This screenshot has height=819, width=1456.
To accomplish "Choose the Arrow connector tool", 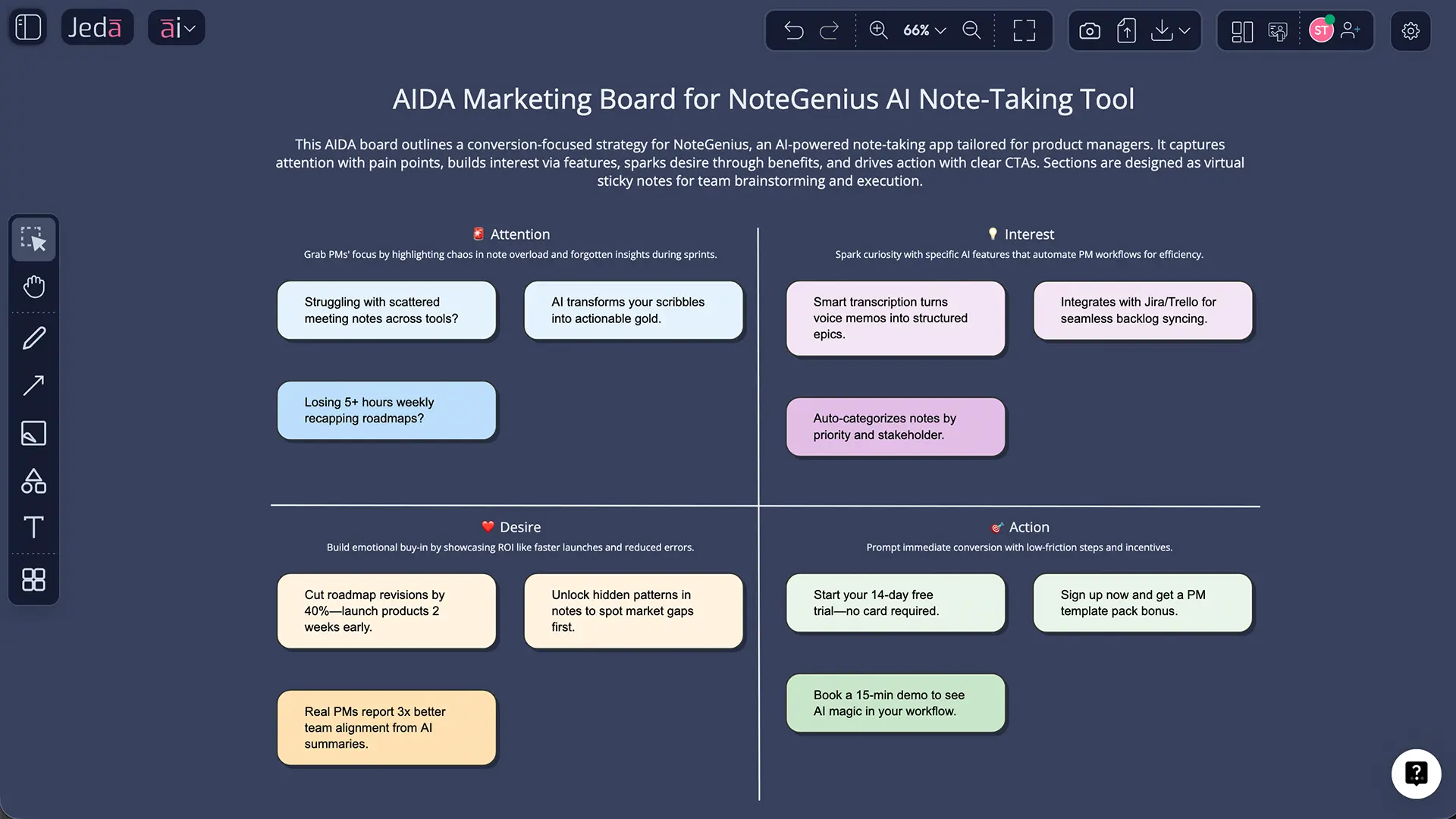I will [x=33, y=386].
